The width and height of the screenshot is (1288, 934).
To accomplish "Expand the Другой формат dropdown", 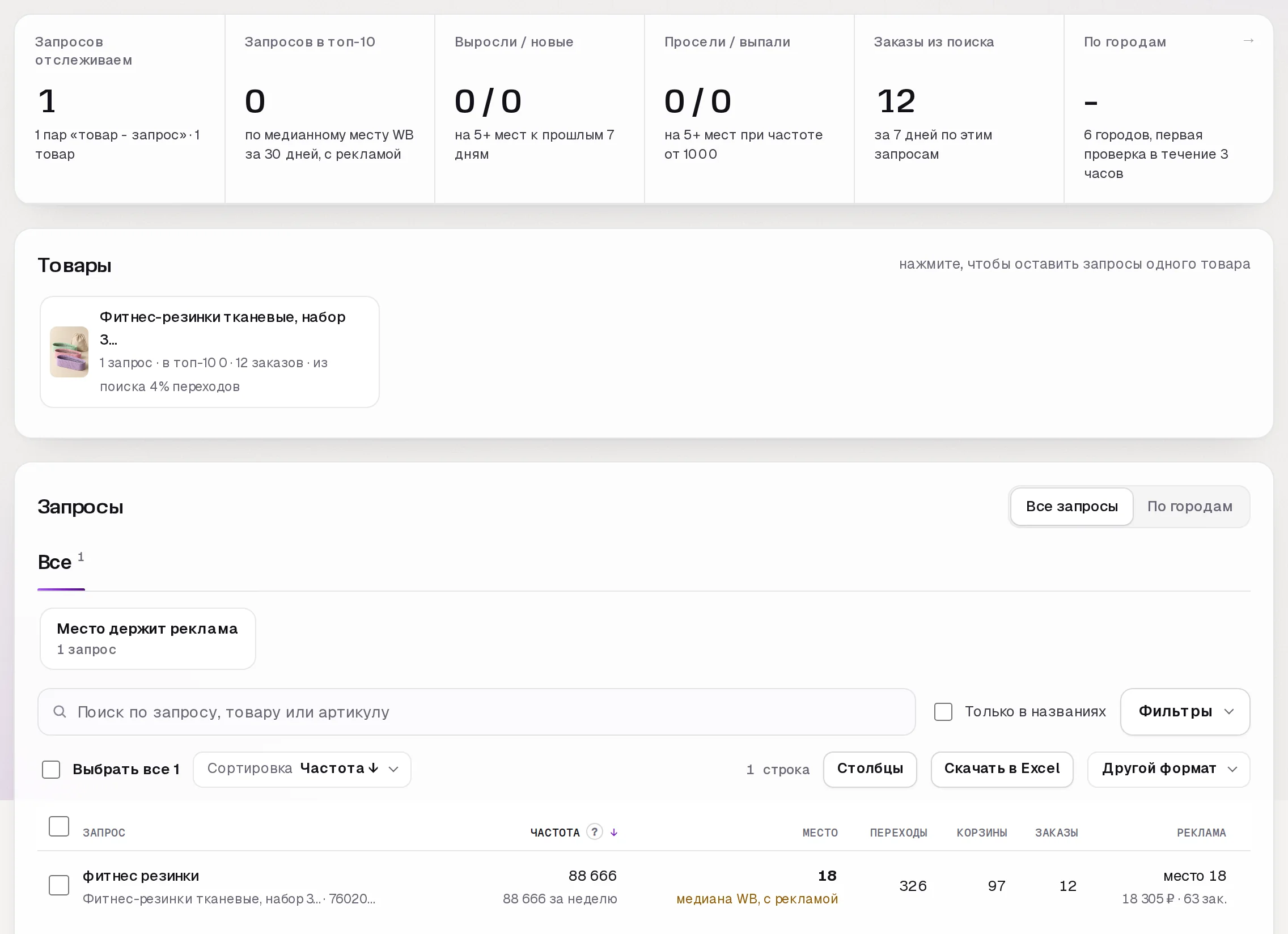I will click(x=1168, y=769).
